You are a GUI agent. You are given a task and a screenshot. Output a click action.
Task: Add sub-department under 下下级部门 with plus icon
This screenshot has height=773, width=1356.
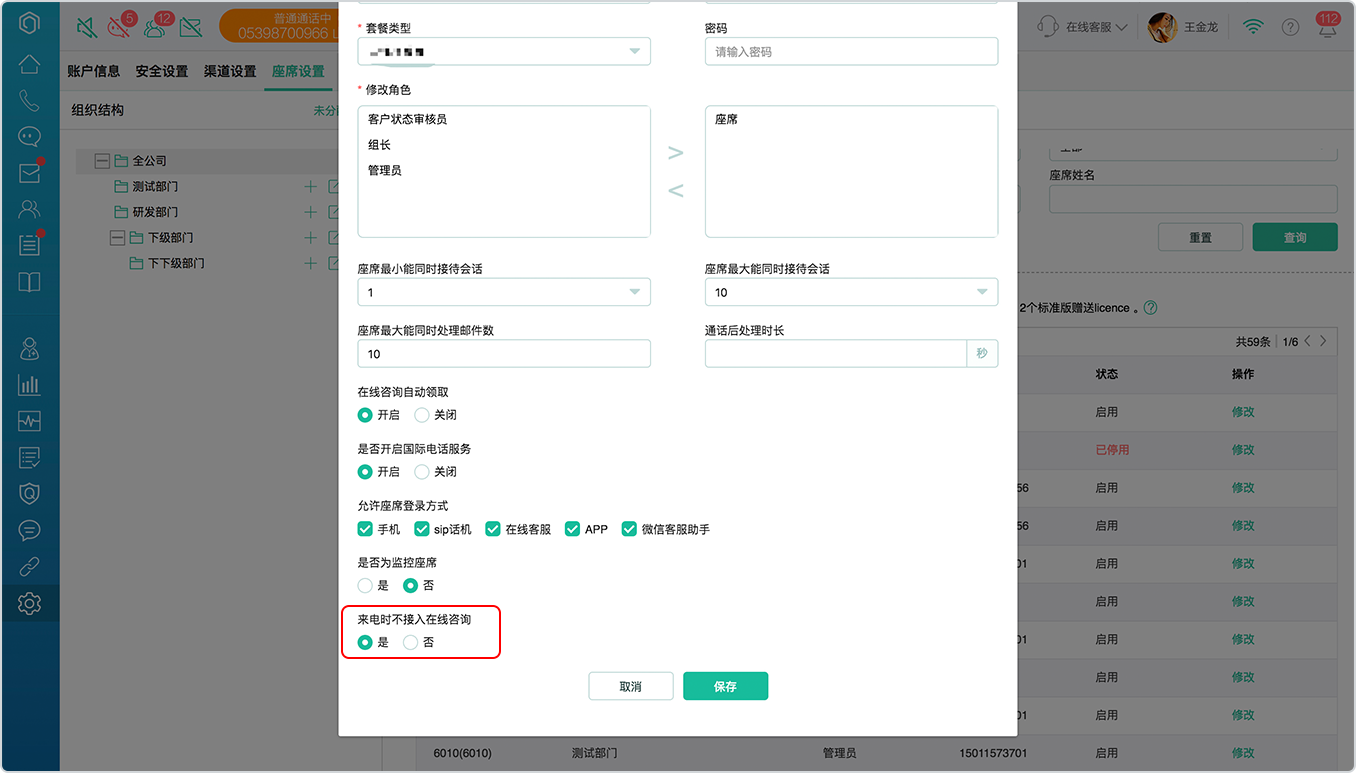coord(310,263)
